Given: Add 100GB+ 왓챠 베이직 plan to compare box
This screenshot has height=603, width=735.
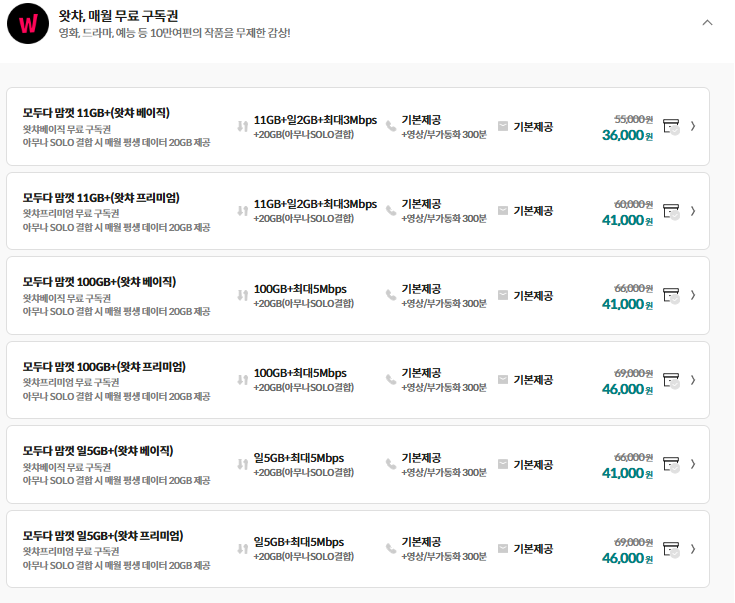Looking at the screenshot, I should click(x=671, y=296).
